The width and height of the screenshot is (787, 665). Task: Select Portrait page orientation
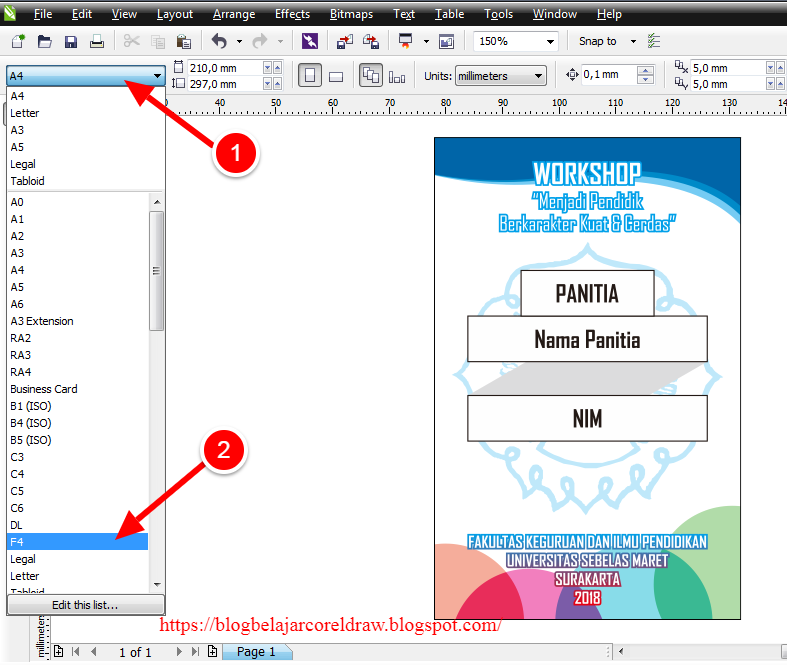tap(310, 76)
